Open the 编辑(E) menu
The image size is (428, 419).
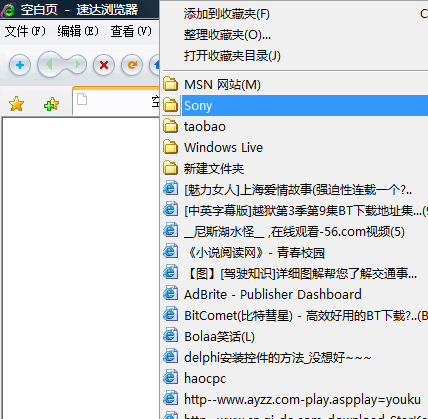point(78,31)
